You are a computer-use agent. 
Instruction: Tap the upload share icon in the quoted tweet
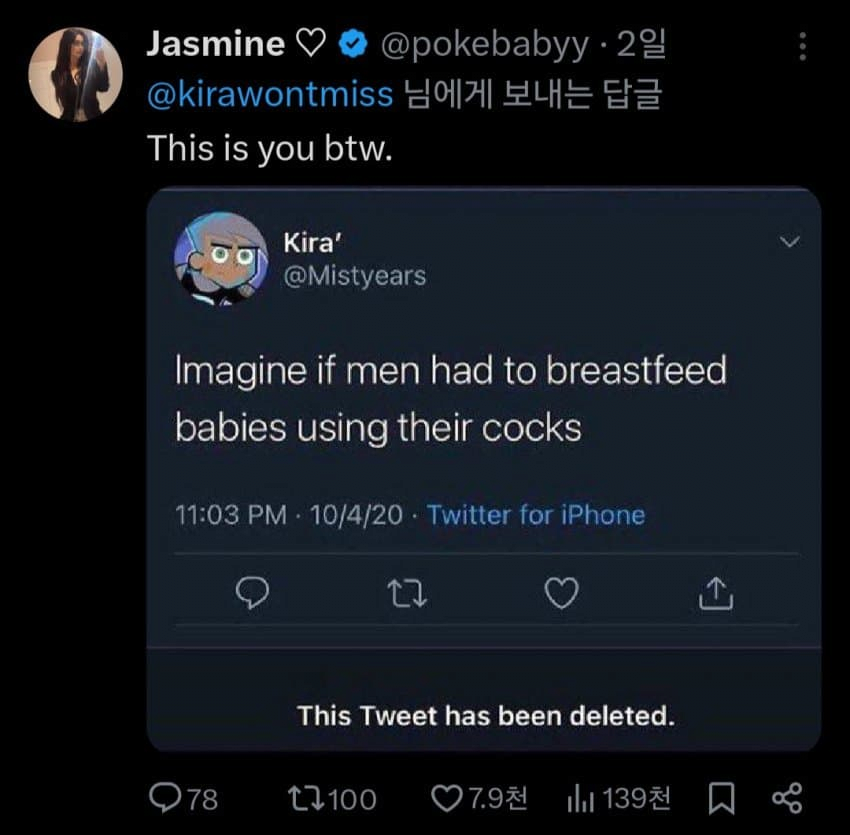pyautogui.click(x=716, y=595)
